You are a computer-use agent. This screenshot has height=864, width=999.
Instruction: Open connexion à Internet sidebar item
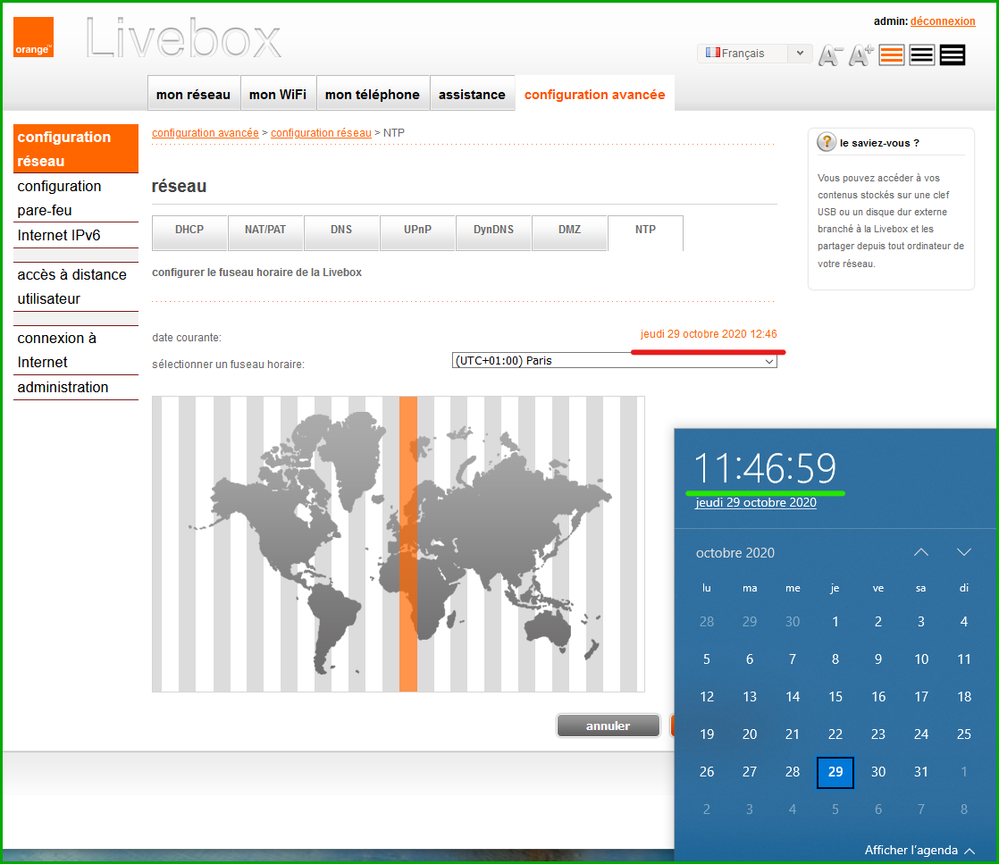tap(76, 350)
